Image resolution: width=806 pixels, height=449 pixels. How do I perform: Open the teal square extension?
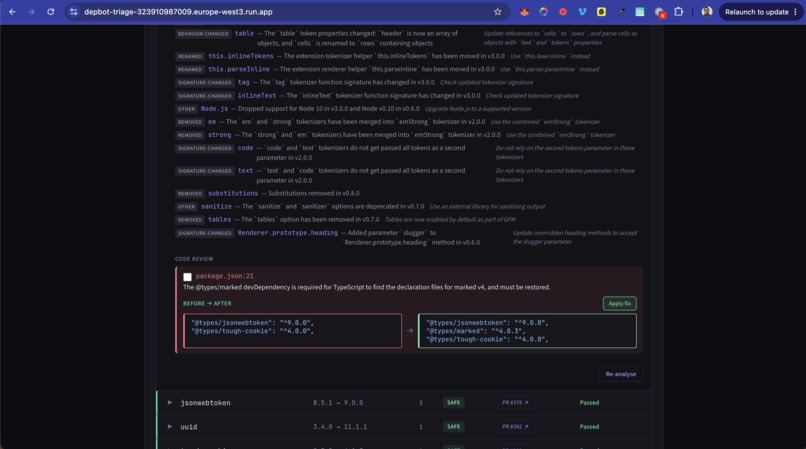(639, 12)
